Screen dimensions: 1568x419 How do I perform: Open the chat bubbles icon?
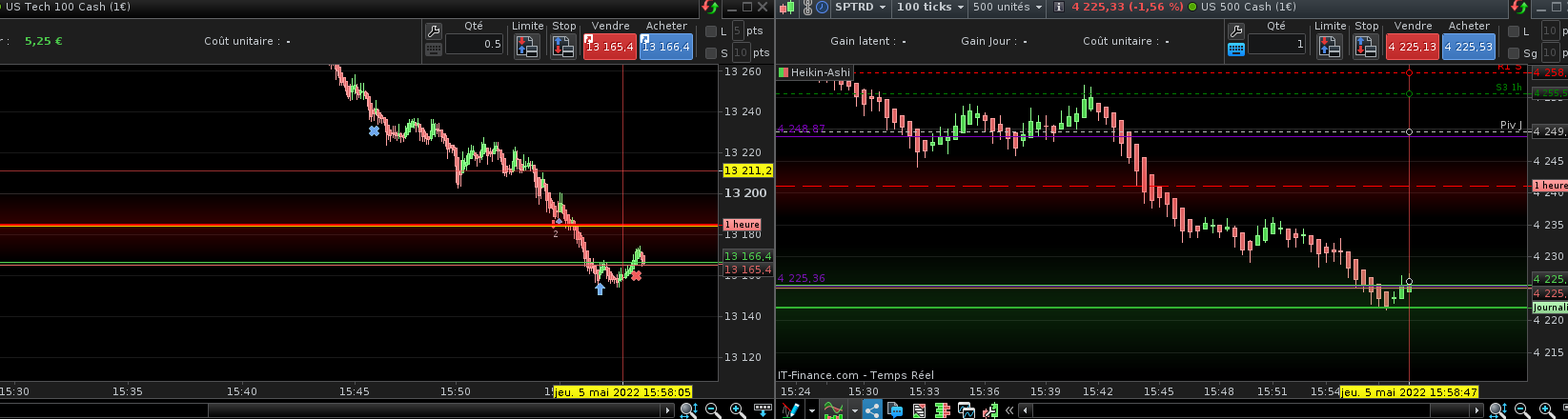pyautogui.click(x=895, y=410)
